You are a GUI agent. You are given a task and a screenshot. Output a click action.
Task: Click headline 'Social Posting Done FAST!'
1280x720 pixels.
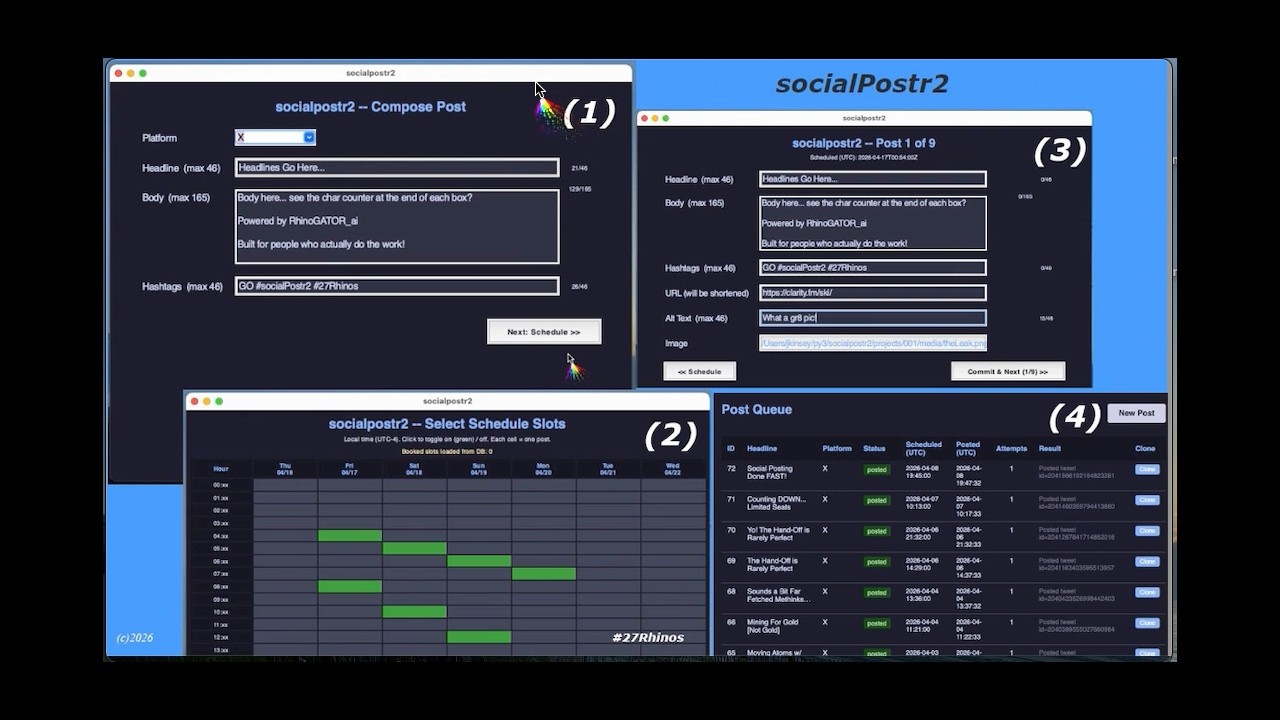click(x=770, y=472)
